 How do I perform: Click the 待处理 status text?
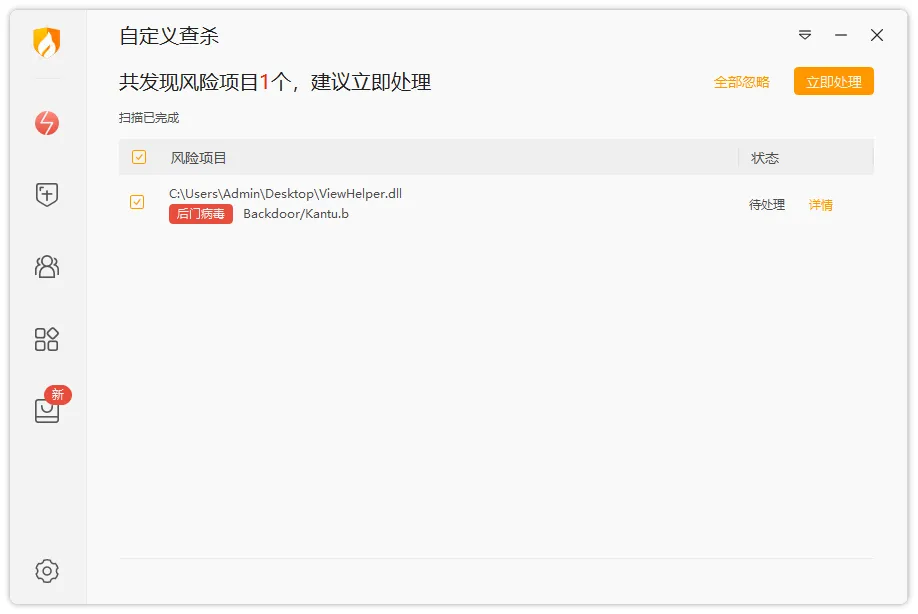pos(767,205)
